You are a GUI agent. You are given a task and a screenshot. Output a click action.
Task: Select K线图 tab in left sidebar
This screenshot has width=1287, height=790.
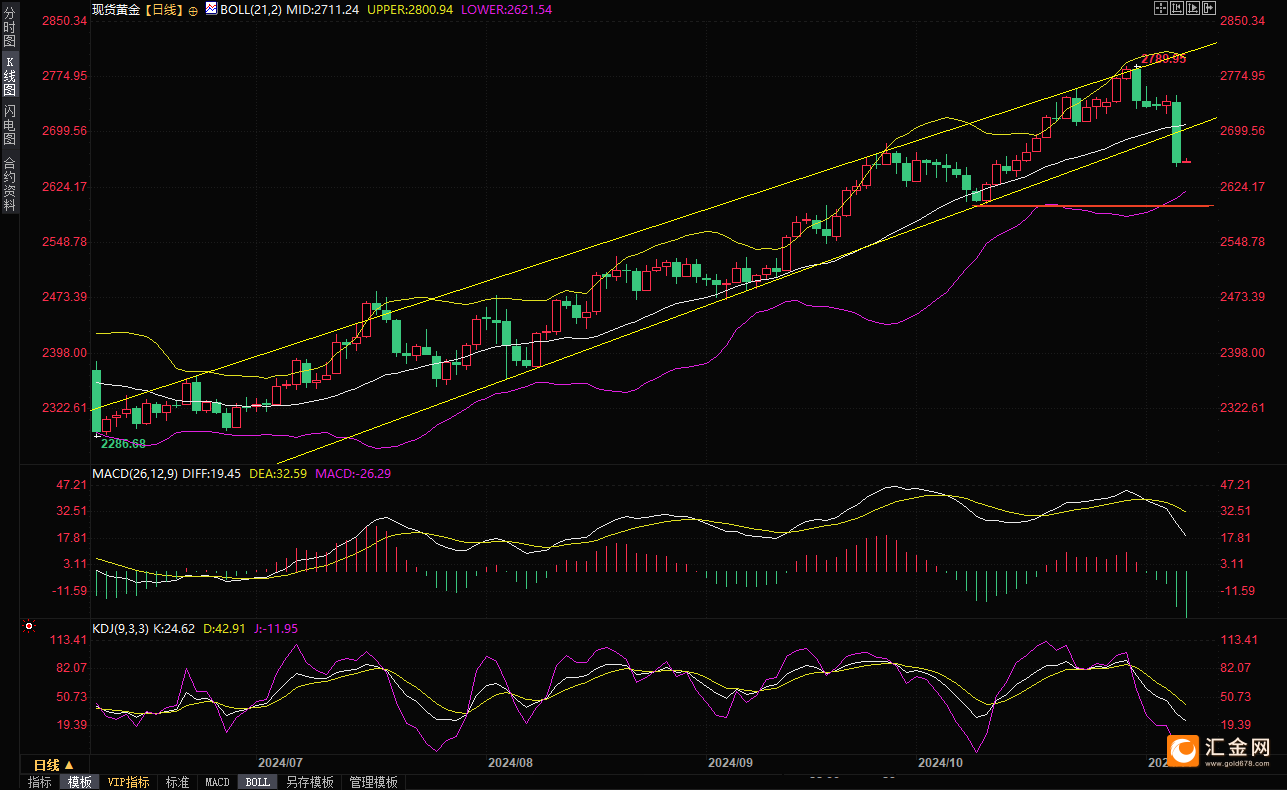[10, 75]
